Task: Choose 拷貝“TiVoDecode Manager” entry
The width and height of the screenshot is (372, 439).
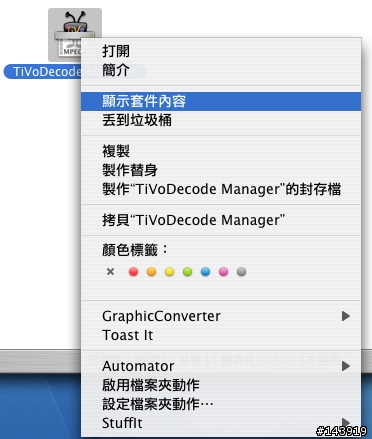Action: point(221,220)
